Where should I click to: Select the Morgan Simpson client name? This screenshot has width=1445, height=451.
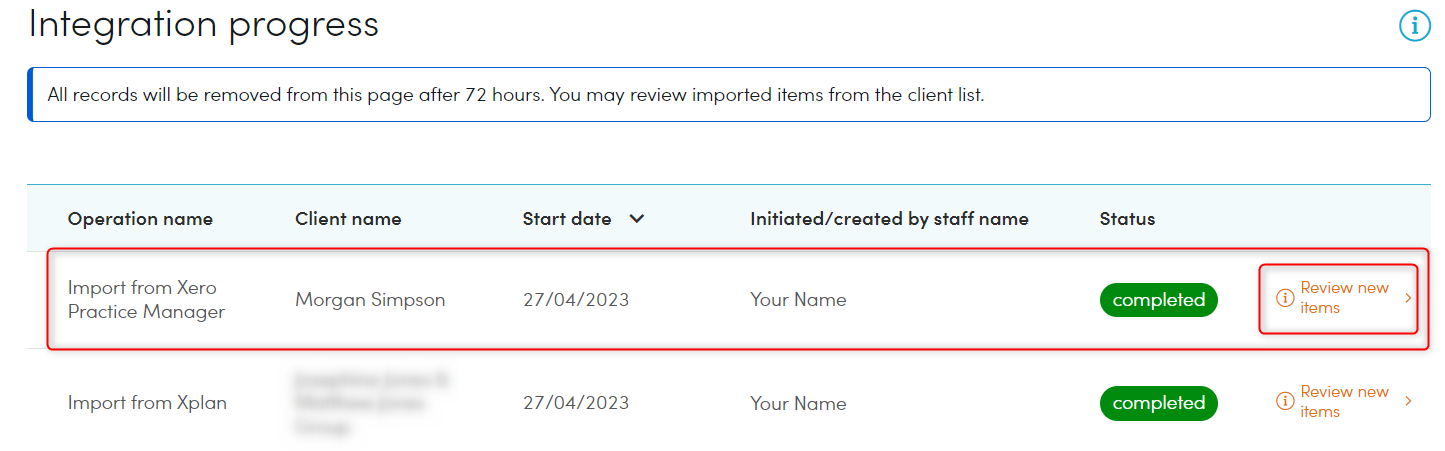coord(370,300)
